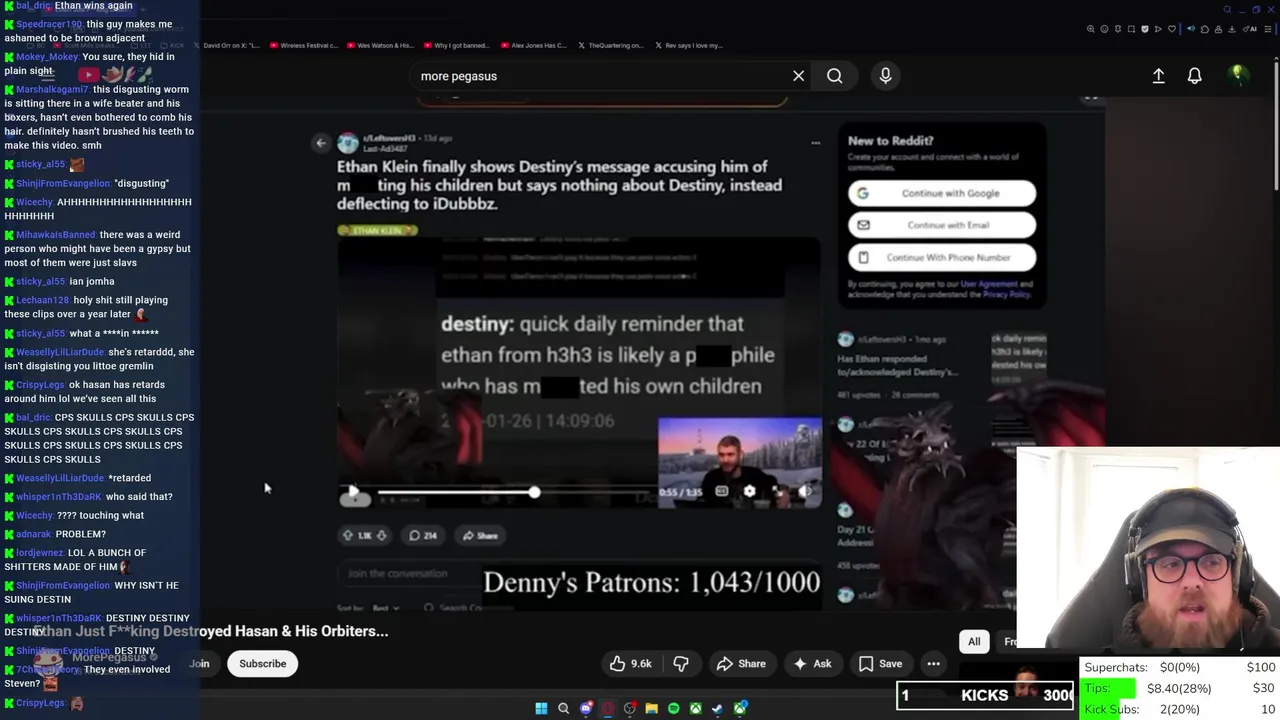Open Steam from the taskbar
Image resolution: width=1280 pixels, height=720 pixels.
pos(717,708)
